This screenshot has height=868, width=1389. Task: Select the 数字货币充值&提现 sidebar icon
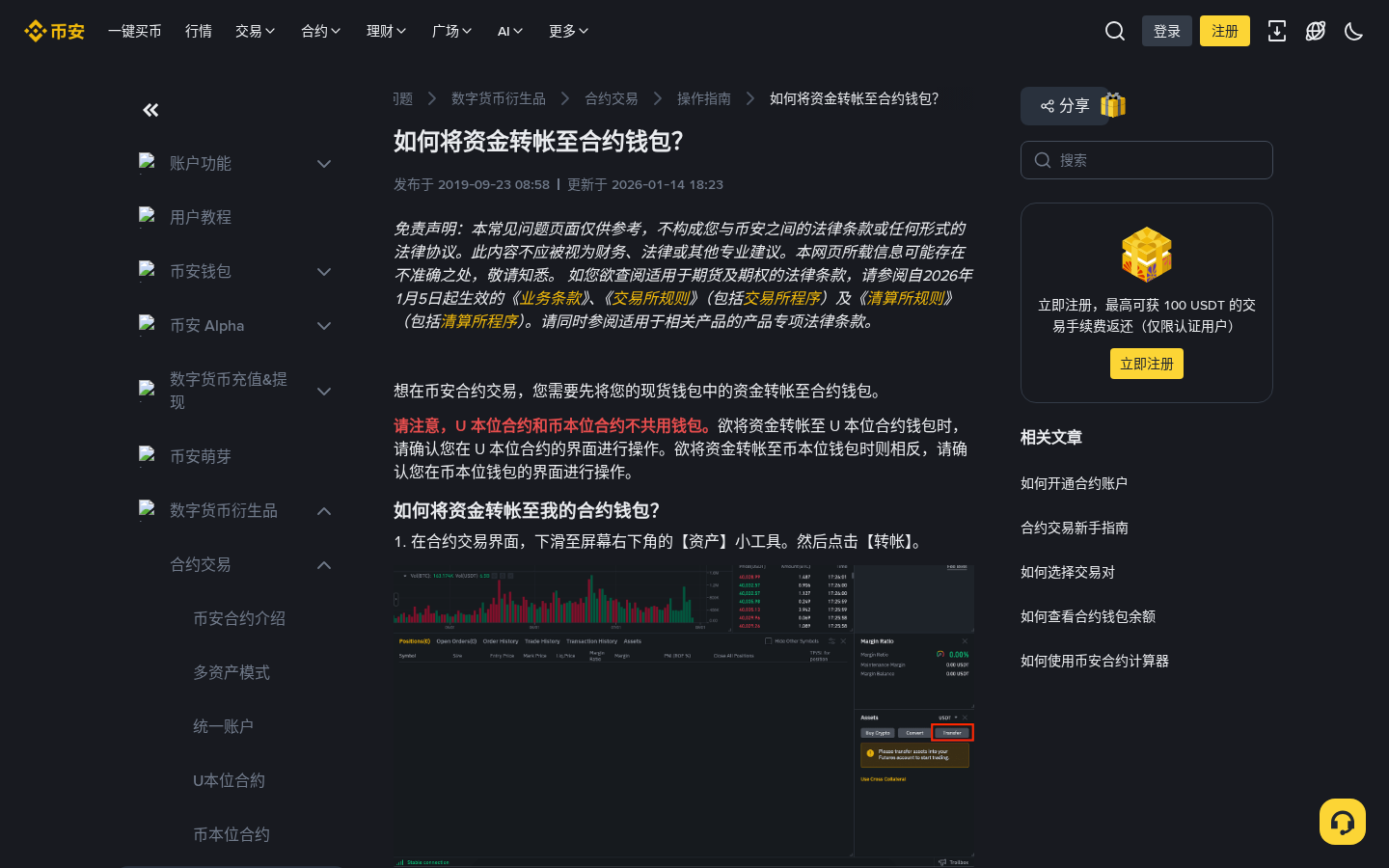148,391
